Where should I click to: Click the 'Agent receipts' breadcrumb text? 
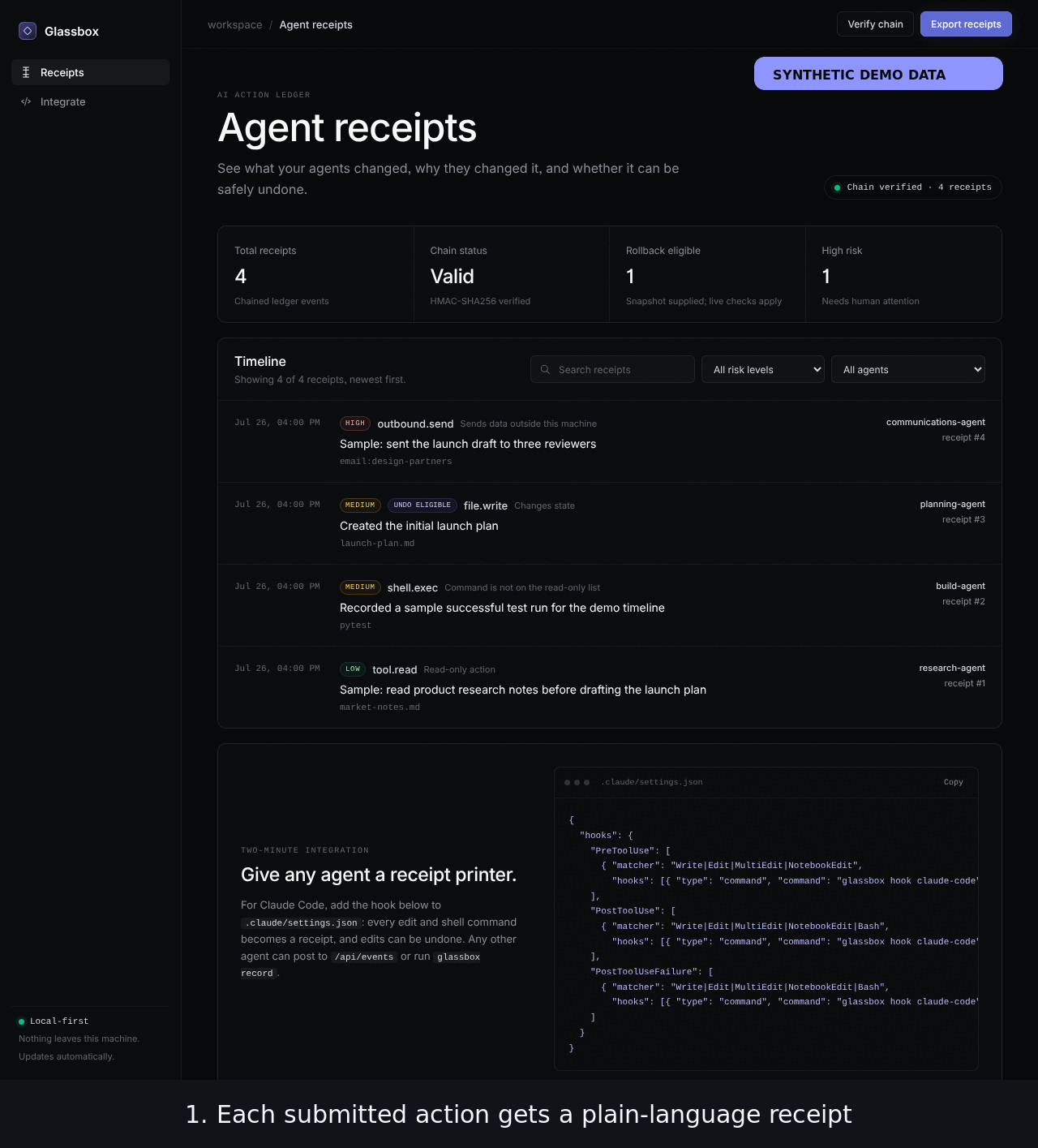316,24
